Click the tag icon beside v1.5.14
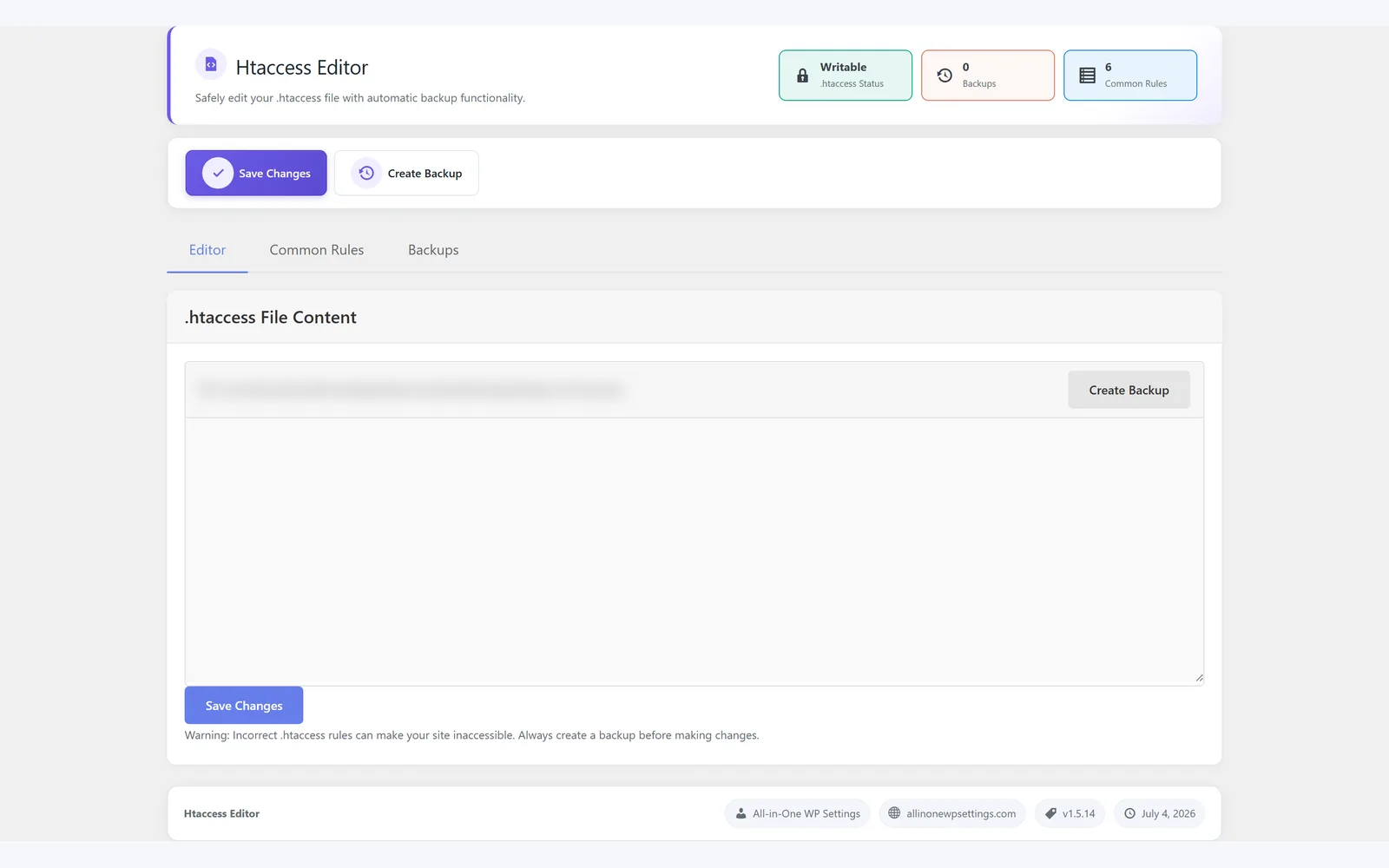Viewport: 1389px width, 868px height. coord(1050,813)
